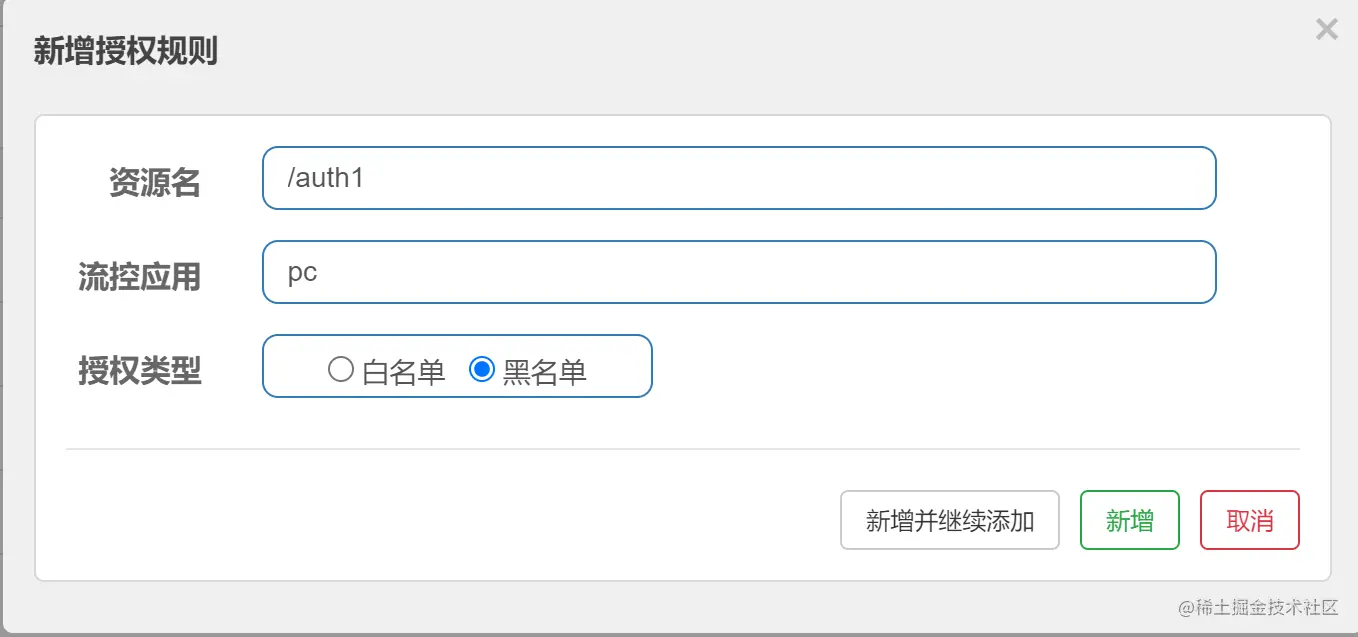Confirm the new authorization rule
This screenshot has height=637, width=1358.
[x=1129, y=520]
